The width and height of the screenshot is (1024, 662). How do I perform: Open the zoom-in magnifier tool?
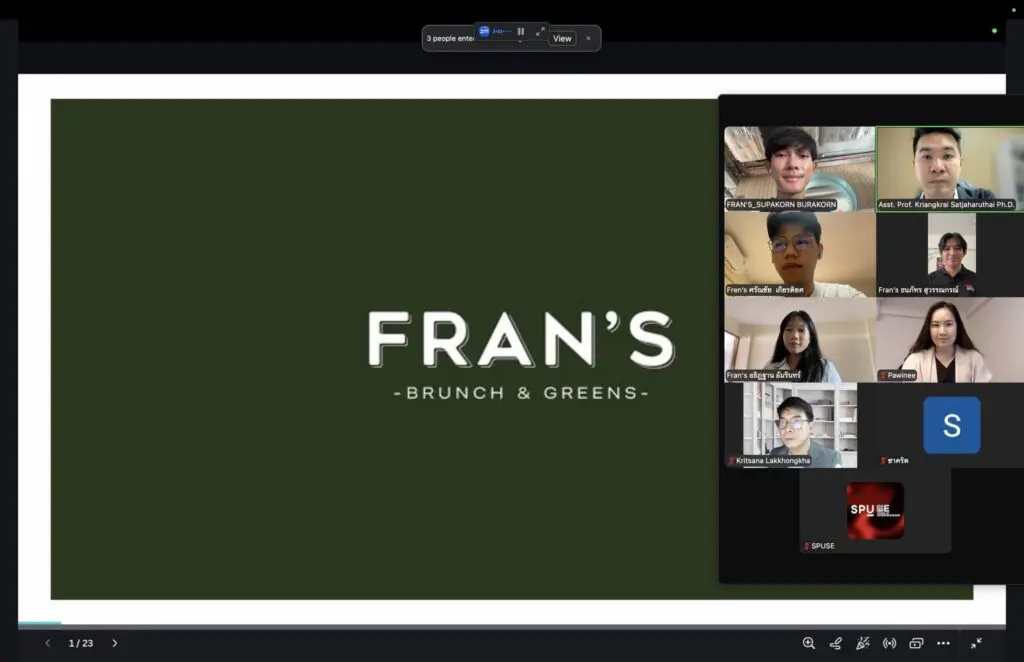808,643
